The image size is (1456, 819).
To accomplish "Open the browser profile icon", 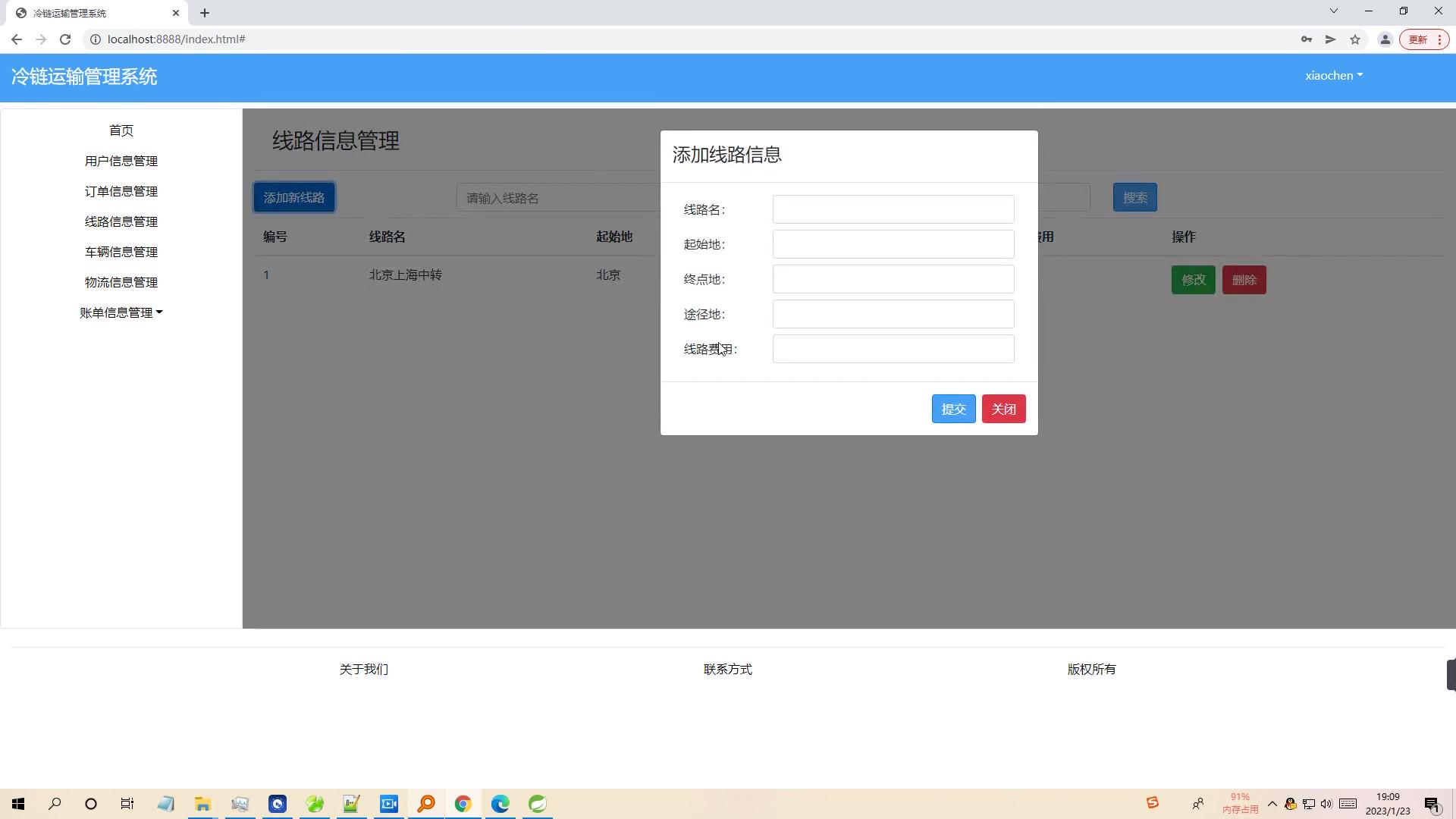I will 1385,39.
